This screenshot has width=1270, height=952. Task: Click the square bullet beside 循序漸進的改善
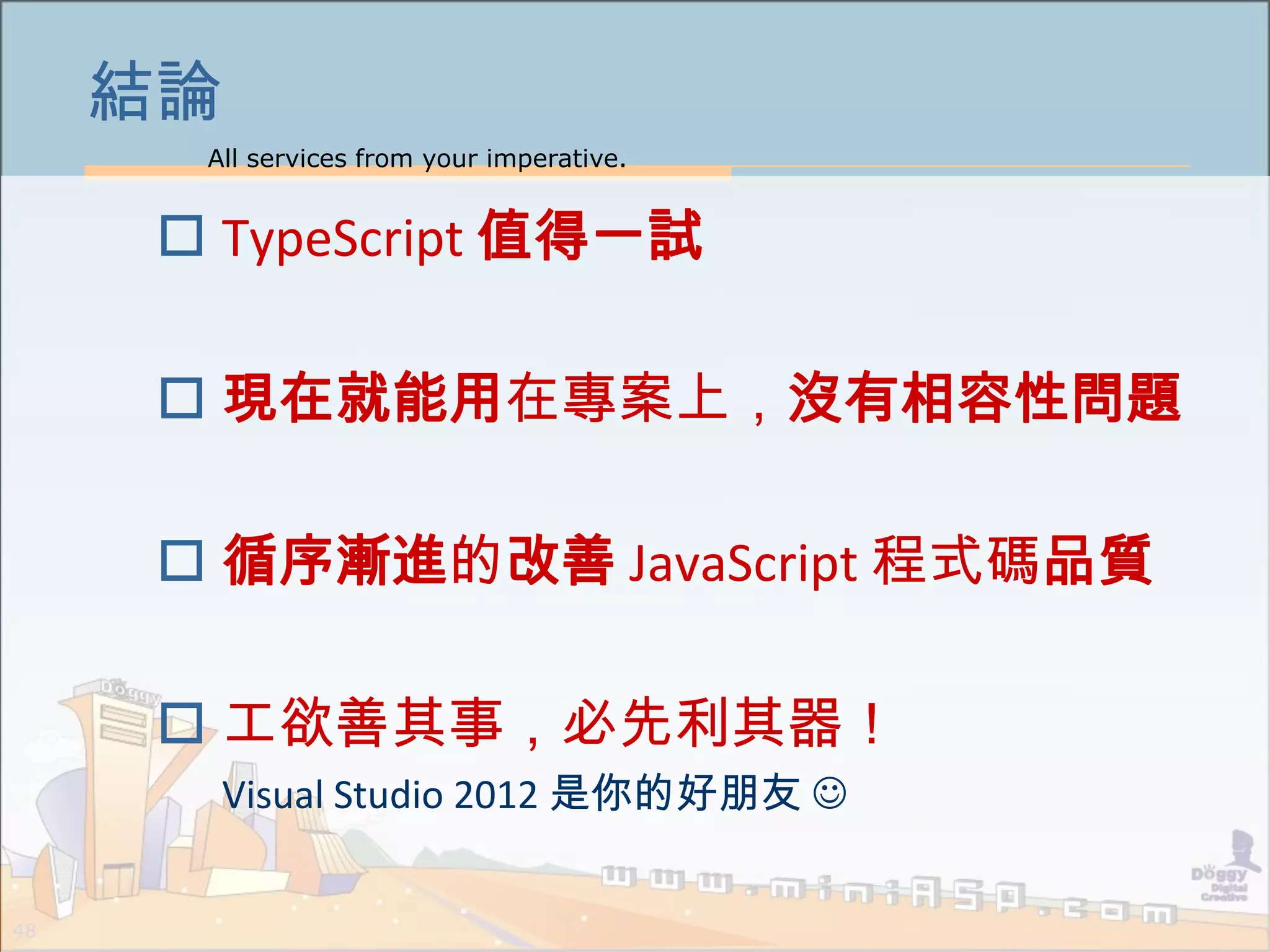tap(181, 560)
